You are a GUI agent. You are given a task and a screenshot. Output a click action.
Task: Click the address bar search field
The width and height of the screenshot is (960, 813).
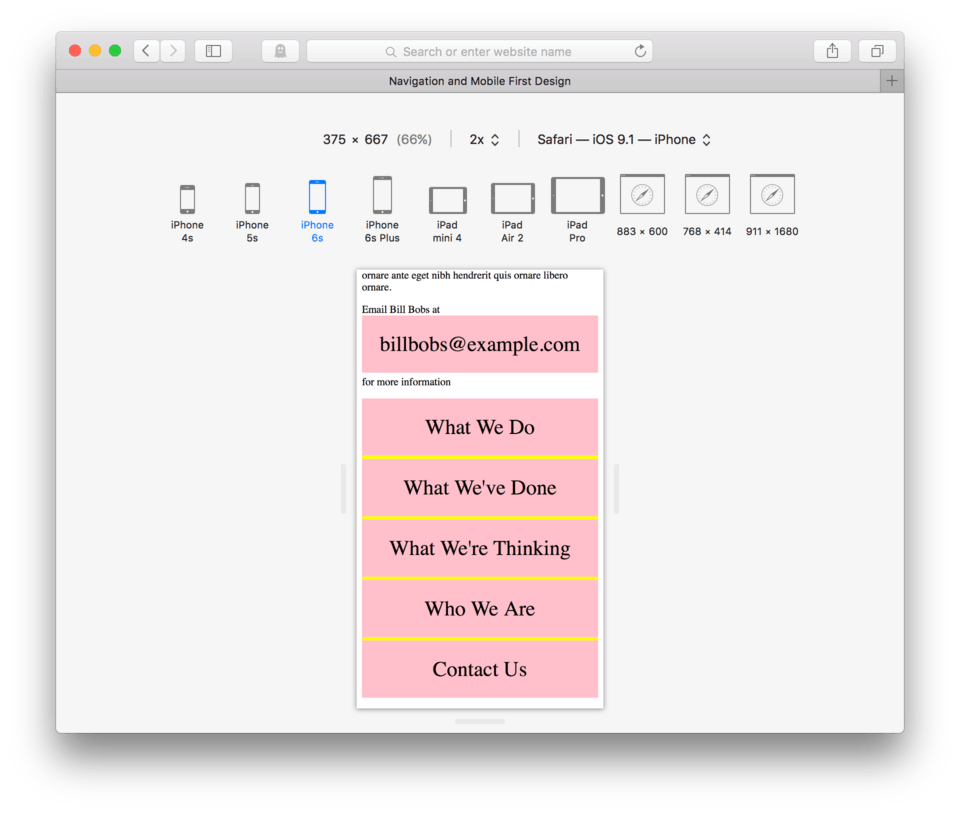(479, 51)
